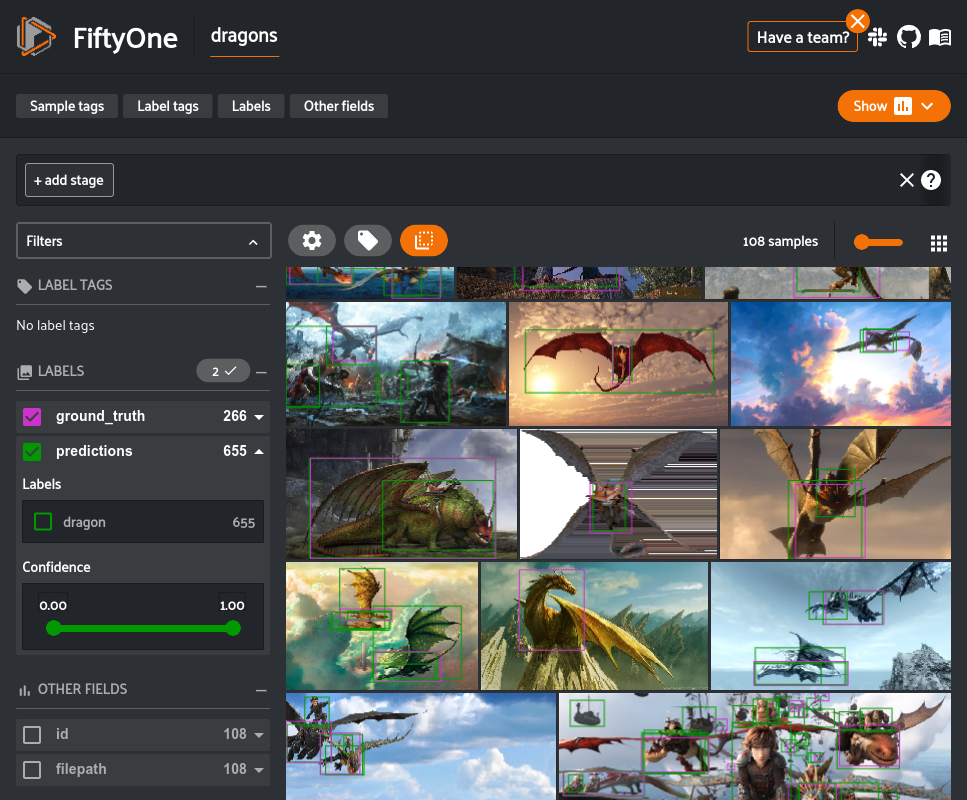The width and height of the screenshot is (967, 800).
Task: Check the dragon label checkbox
Action: tap(43, 522)
